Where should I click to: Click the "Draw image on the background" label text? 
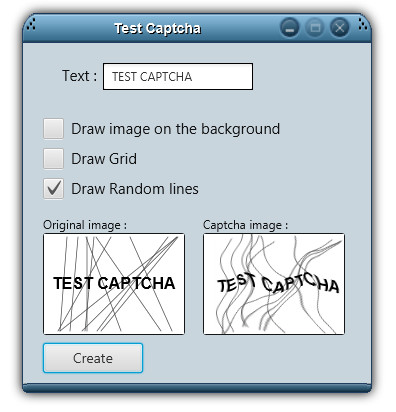coord(176,129)
